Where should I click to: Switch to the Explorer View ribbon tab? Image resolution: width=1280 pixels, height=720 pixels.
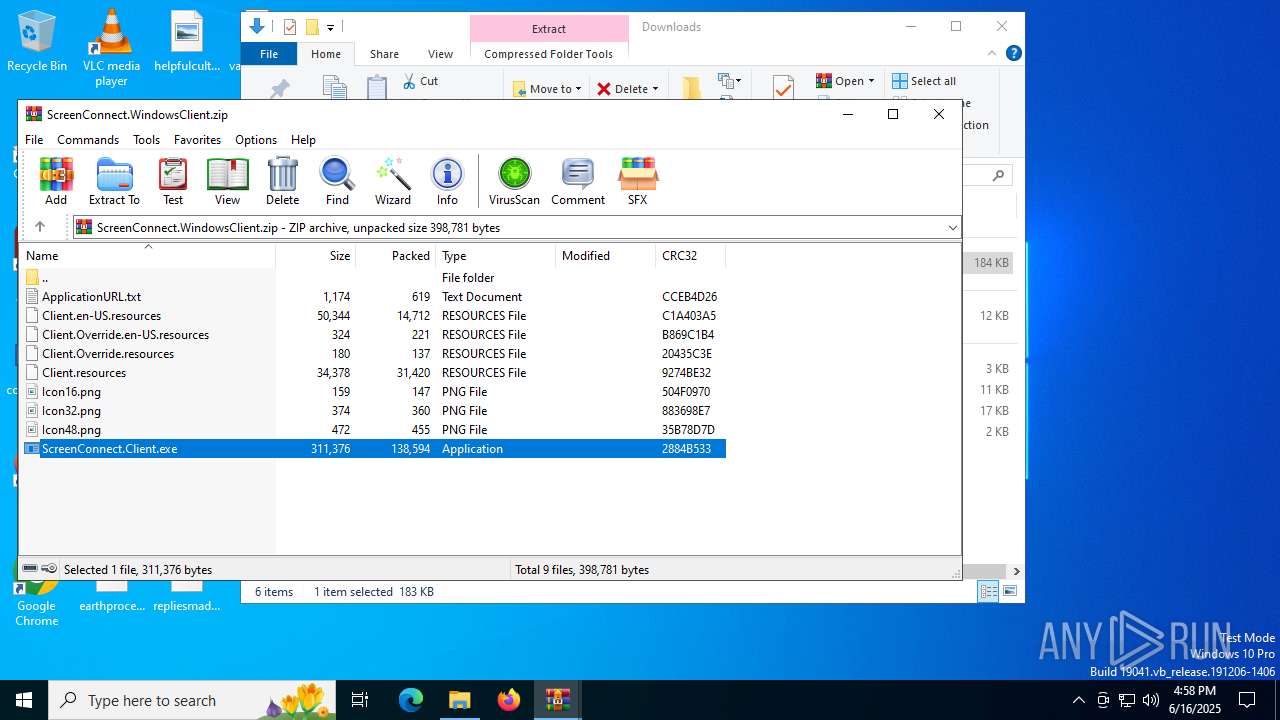click(x=440, y=54)
